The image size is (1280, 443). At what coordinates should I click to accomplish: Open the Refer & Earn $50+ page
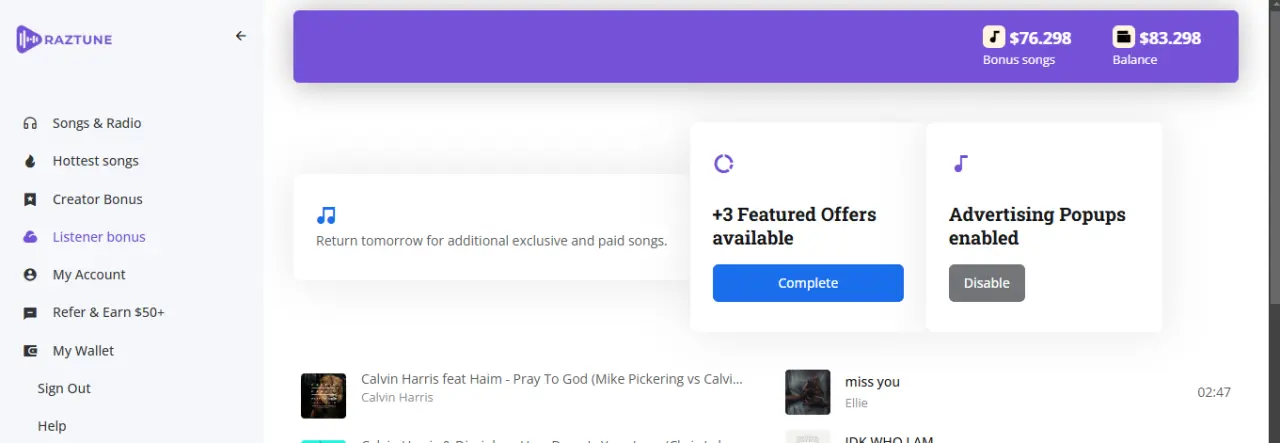tap(108, 312)
